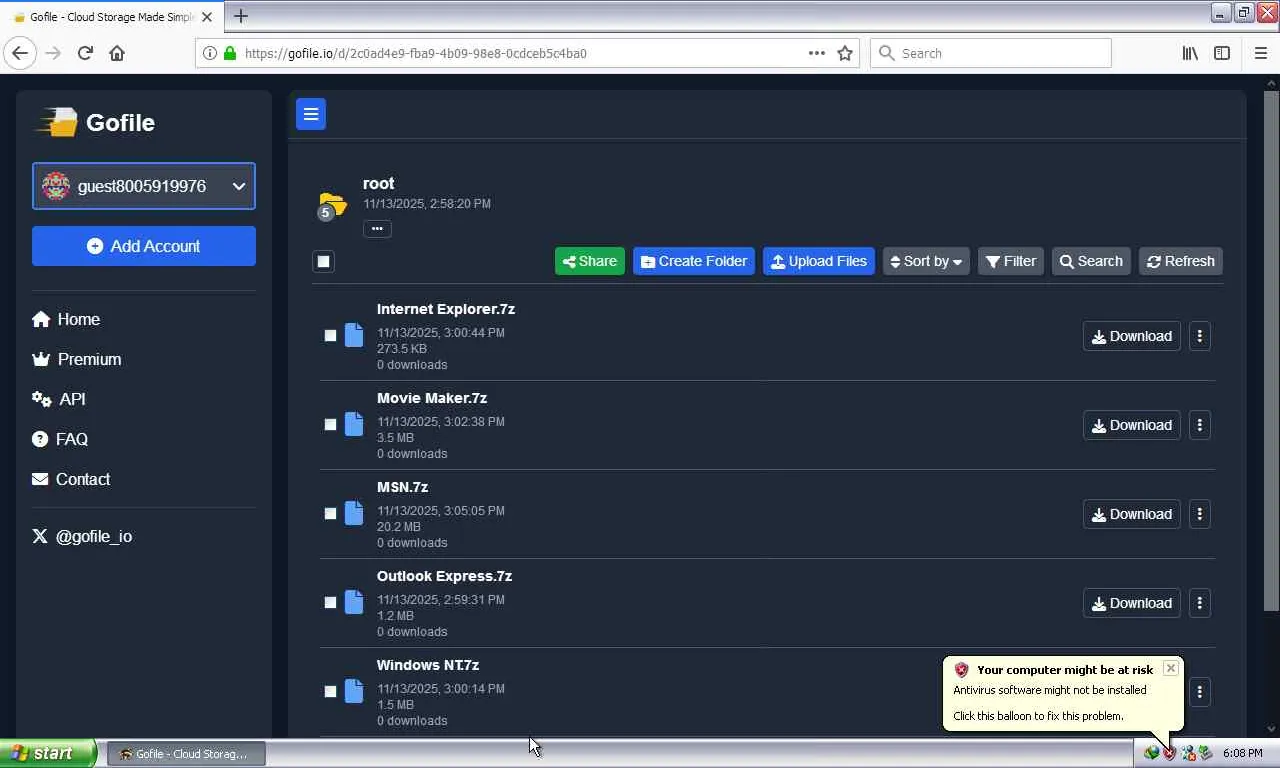The image size is (1280, 768).
Task: Click the scrollbar down arrow
Action: (x=1272, y=729)
